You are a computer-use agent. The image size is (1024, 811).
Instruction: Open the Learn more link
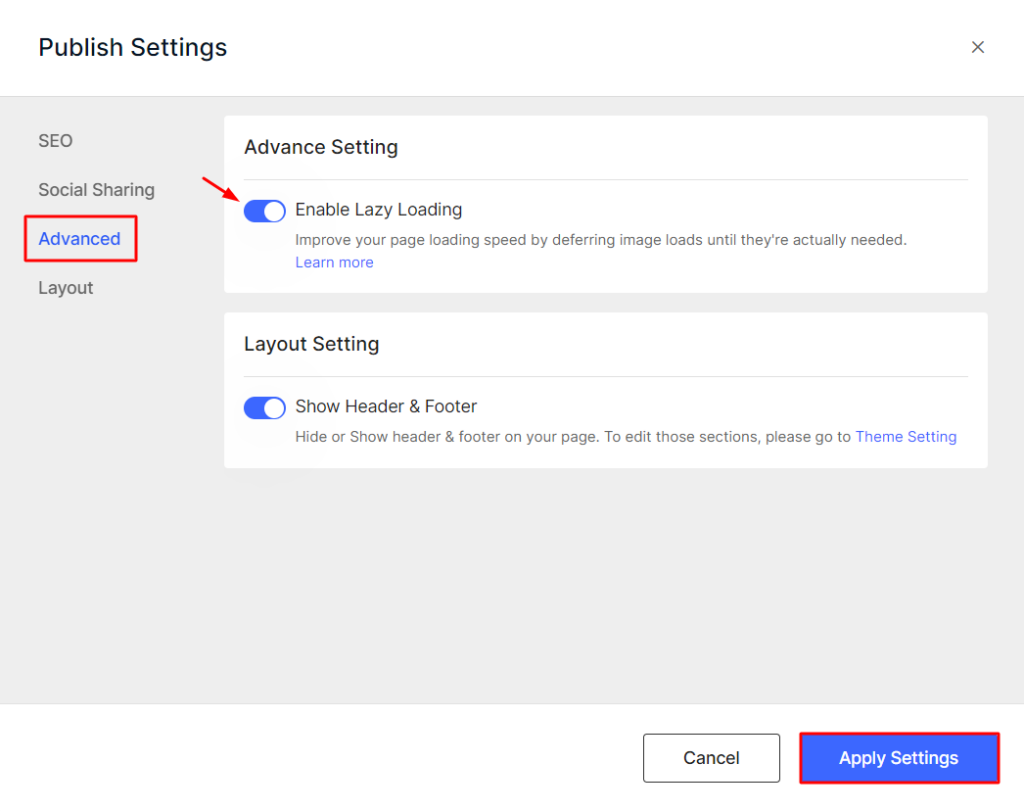pyautogui.click(x=334, y=263)
